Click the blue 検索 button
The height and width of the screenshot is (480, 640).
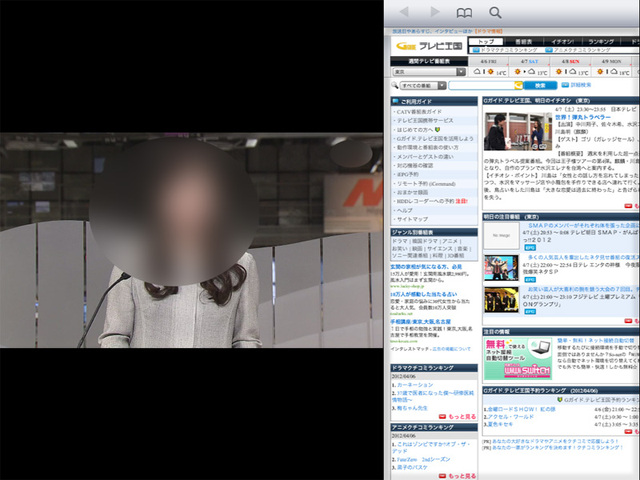click(x=540, y=85)
